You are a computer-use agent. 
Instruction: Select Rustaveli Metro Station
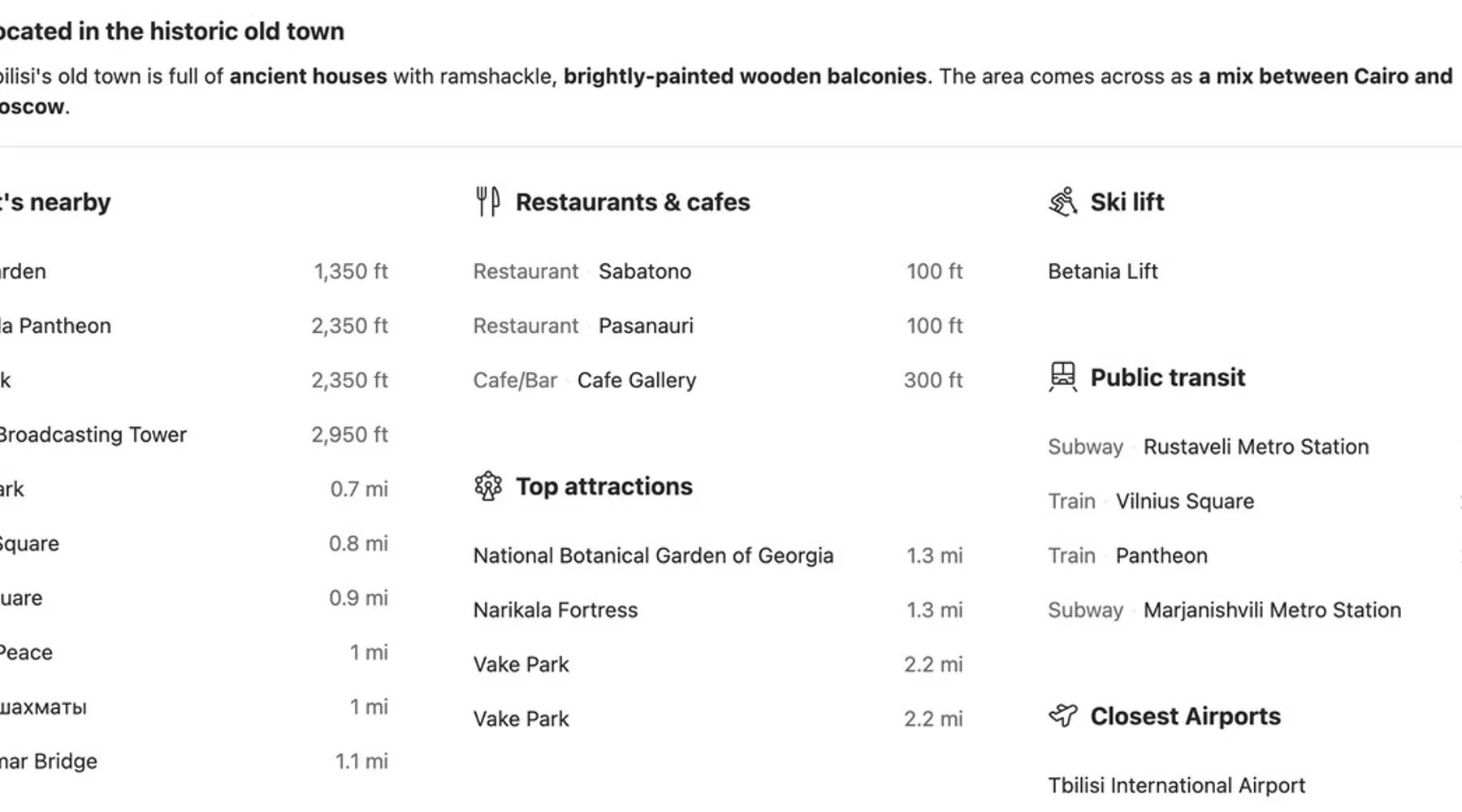1256,447
